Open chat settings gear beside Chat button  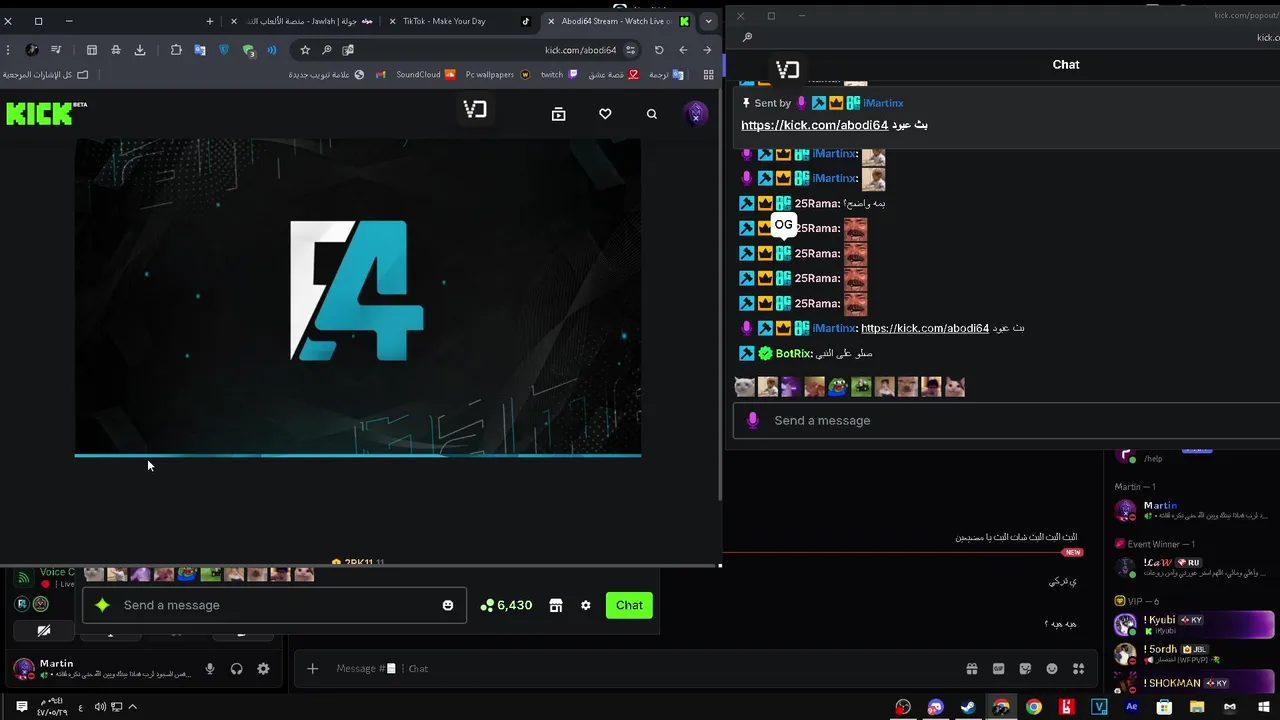[x=586, y=605]
